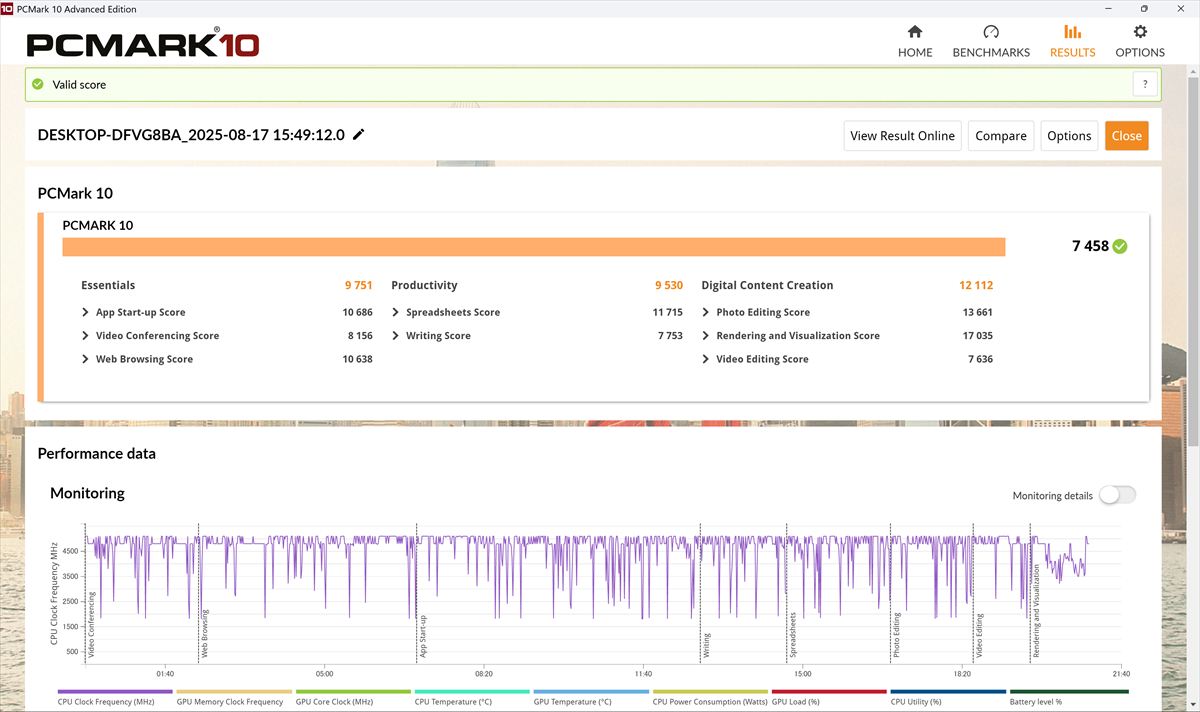Click the Compare button
This screenshot has width=1200, height=712.
pyautogui.click(x=1001, y=136)
